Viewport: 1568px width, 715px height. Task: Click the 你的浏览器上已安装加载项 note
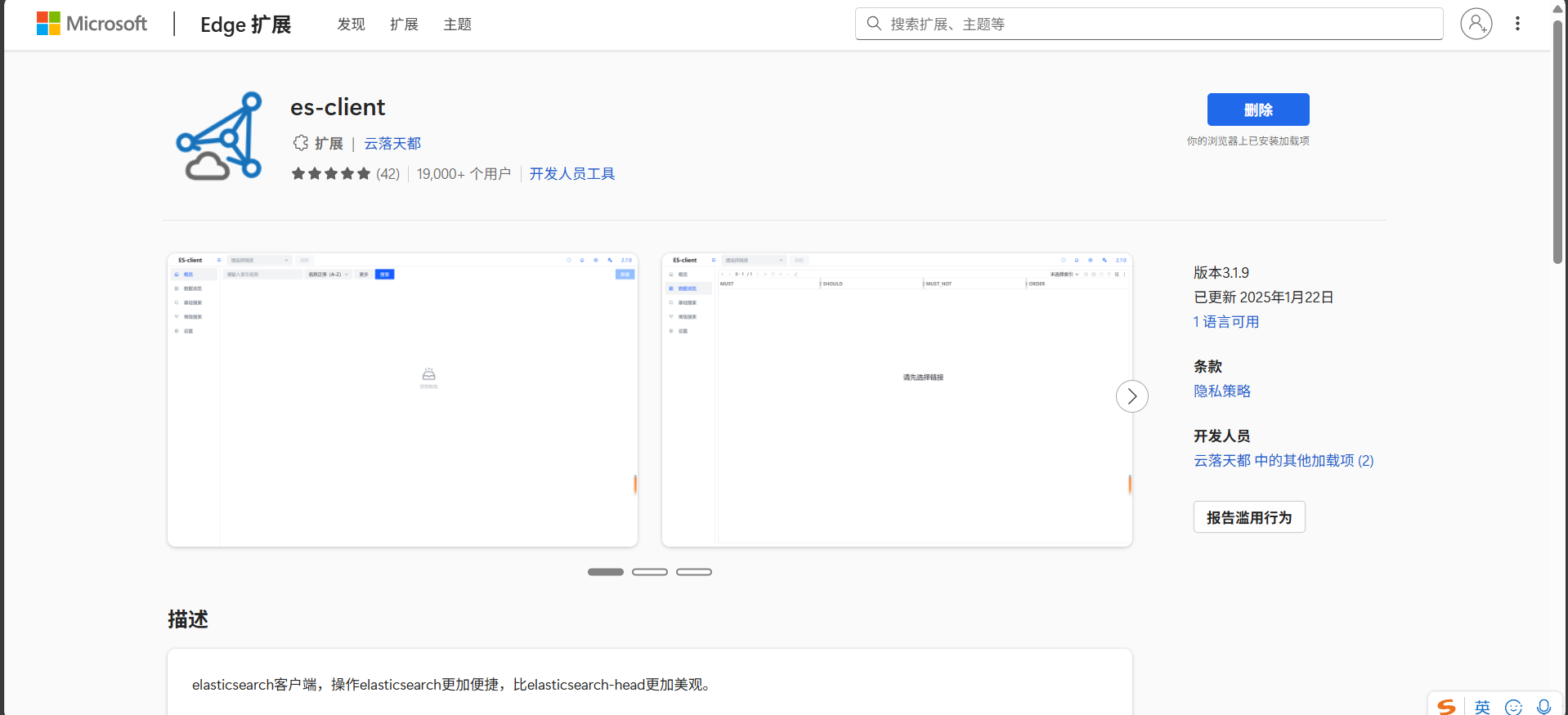[1248, 141]
